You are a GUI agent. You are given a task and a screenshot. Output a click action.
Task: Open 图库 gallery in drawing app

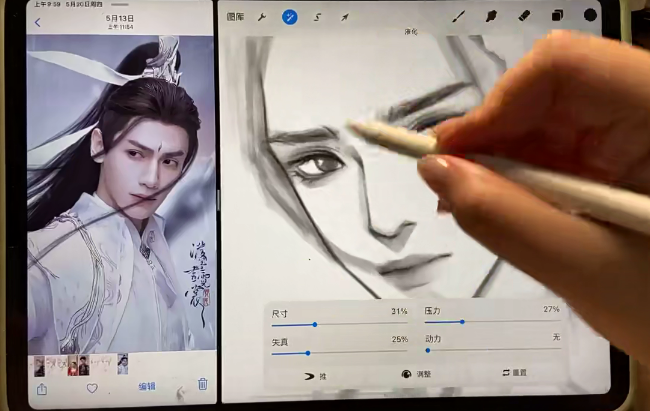[235, 17]
